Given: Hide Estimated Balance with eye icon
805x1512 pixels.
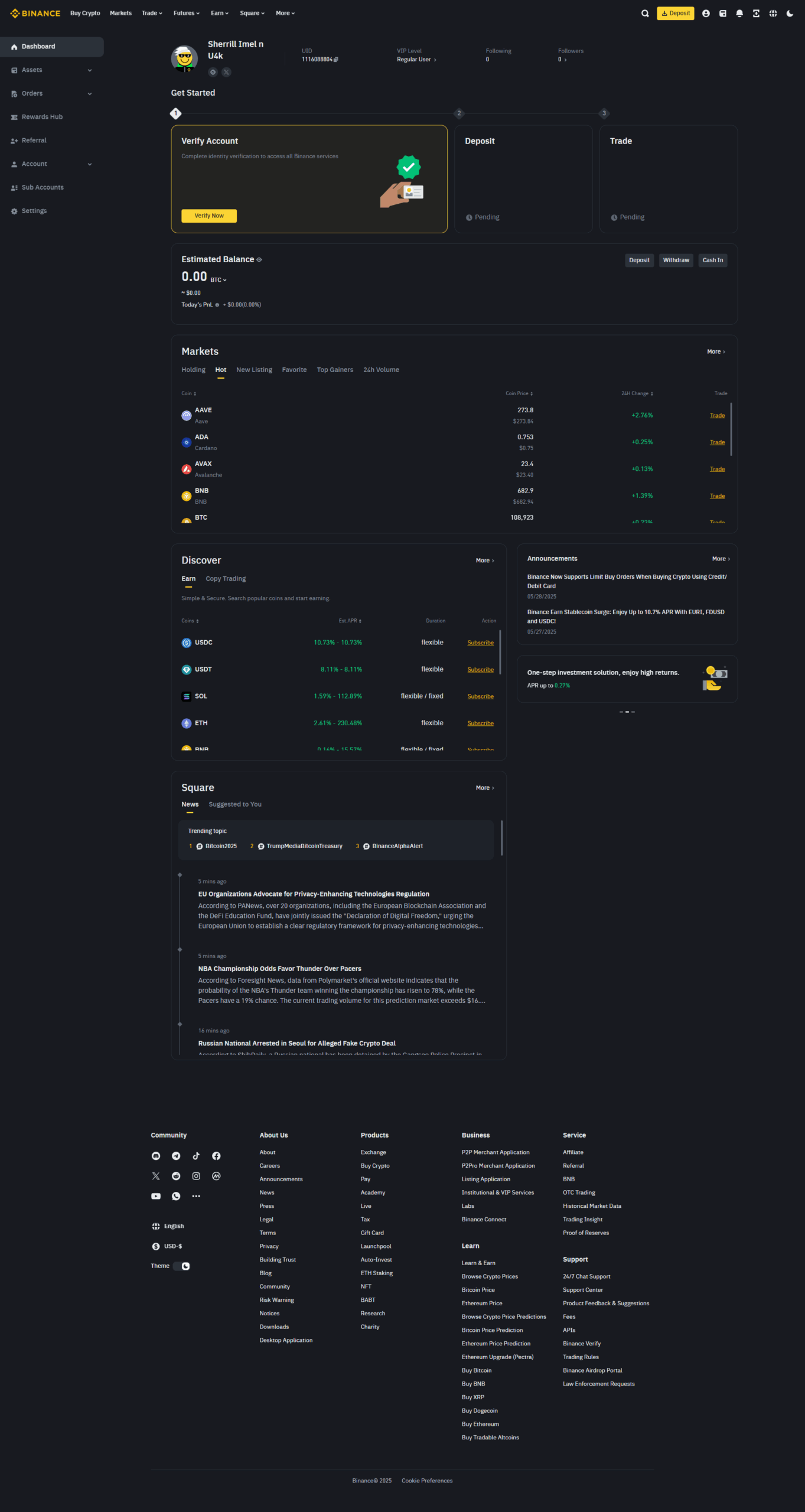Looking at the screenshot, I should 259,260.
